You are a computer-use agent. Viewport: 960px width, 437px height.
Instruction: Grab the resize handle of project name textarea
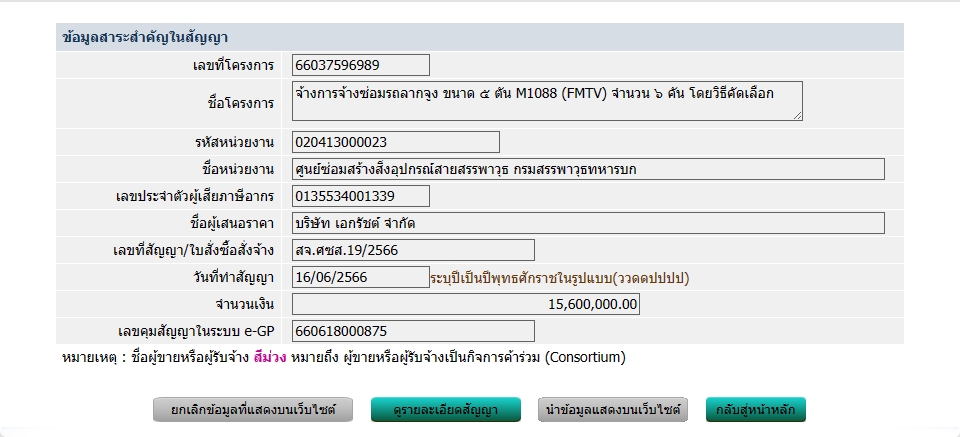(x=797, y=115)
